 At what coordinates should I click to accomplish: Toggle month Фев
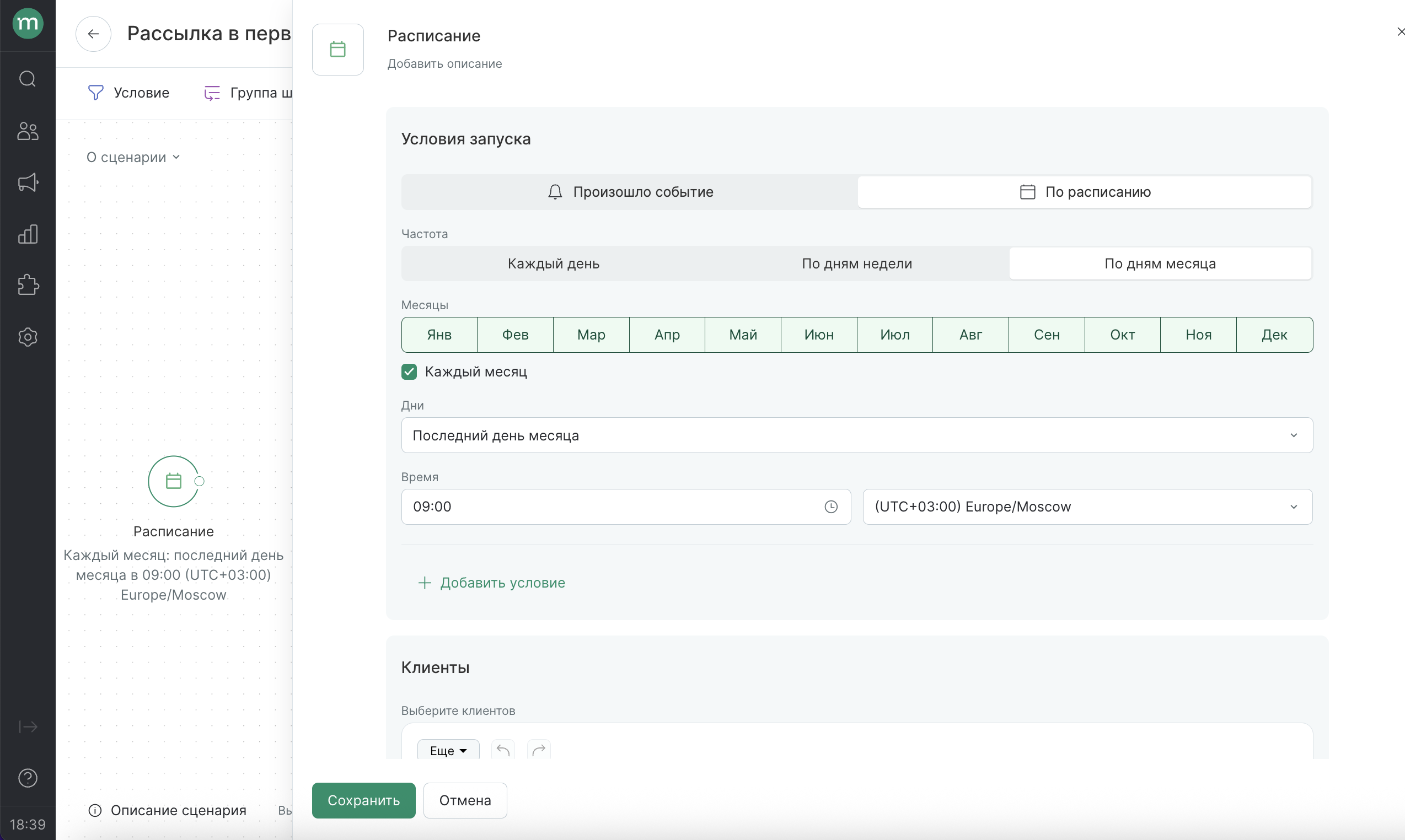tap(516, 335)
